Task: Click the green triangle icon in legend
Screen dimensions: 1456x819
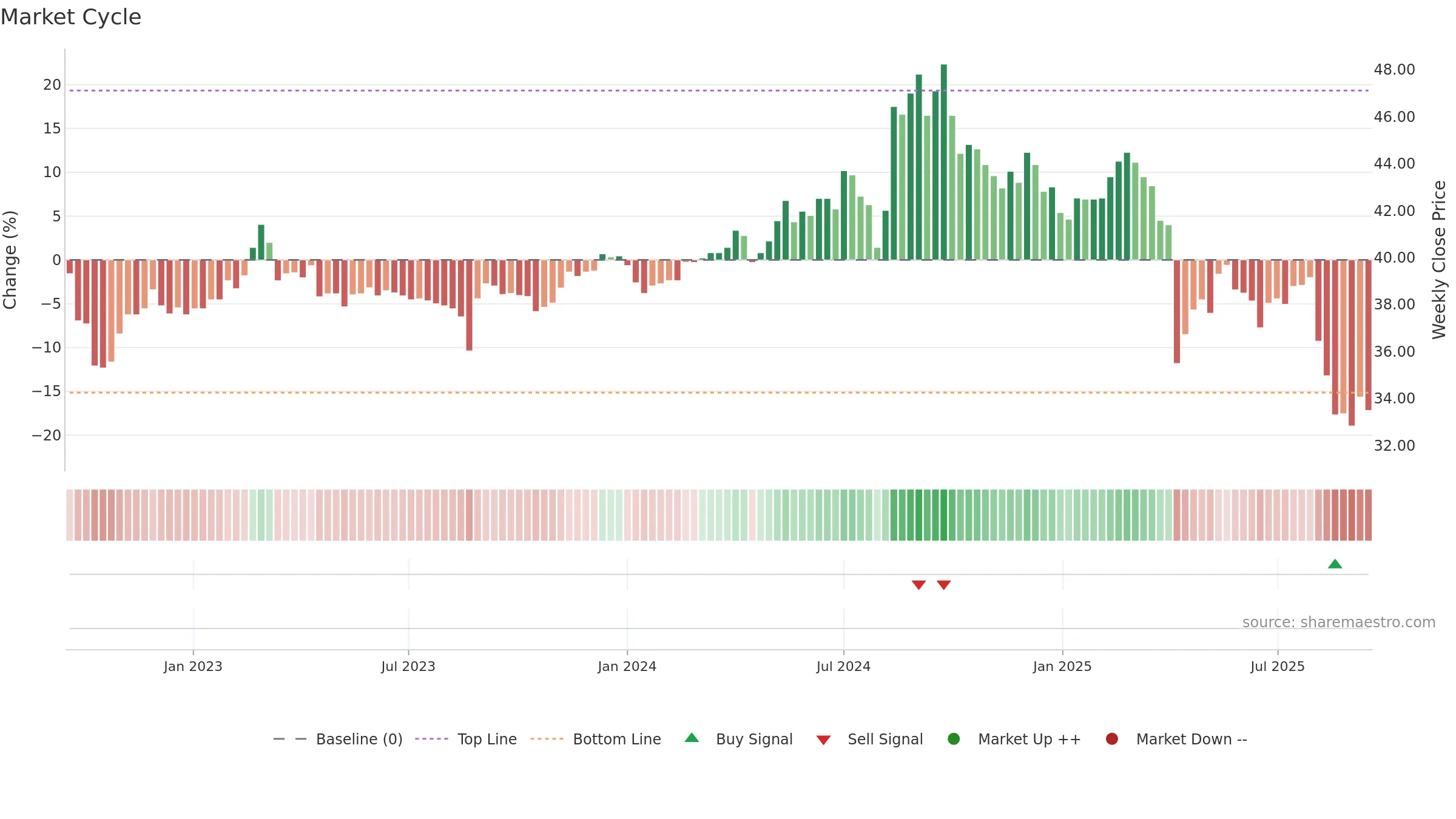Action: (692, 738)
